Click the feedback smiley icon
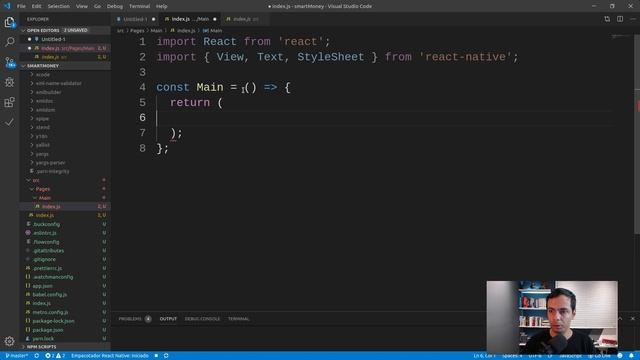 point(620,356)
